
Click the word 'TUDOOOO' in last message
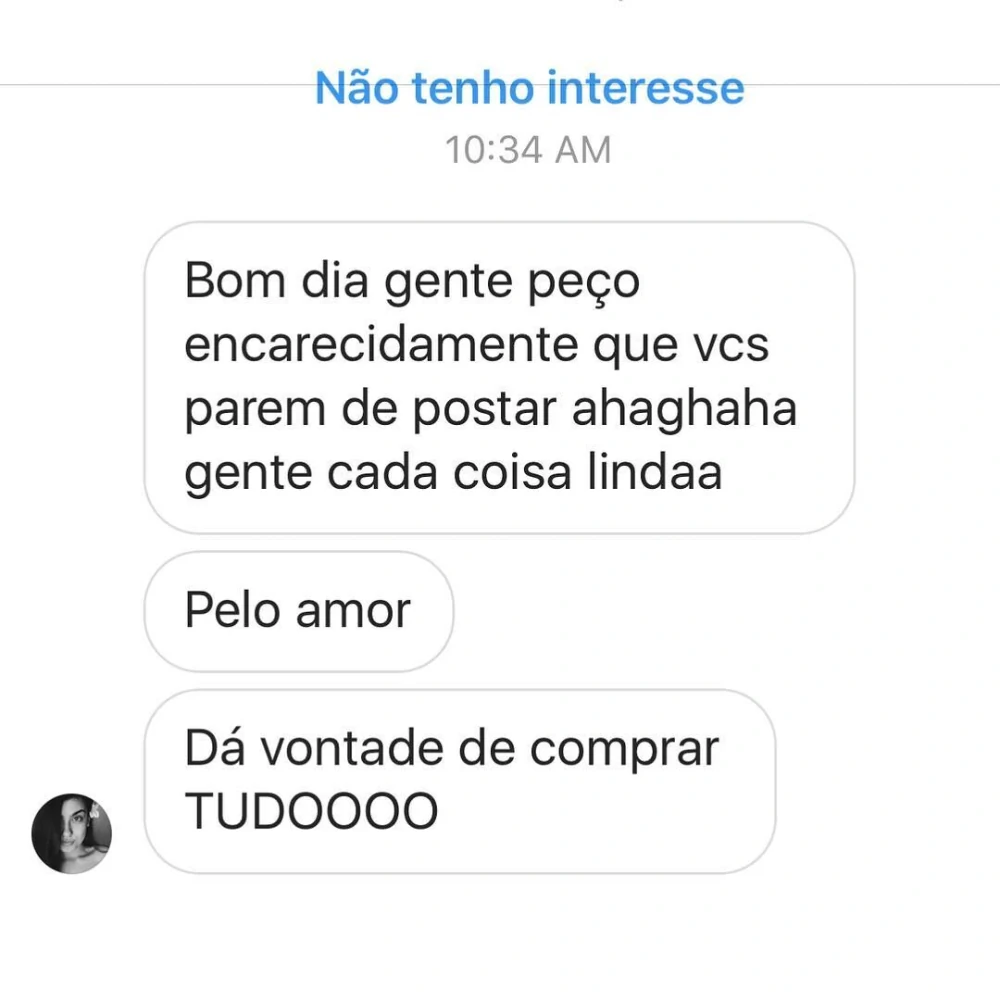(311, 811)
